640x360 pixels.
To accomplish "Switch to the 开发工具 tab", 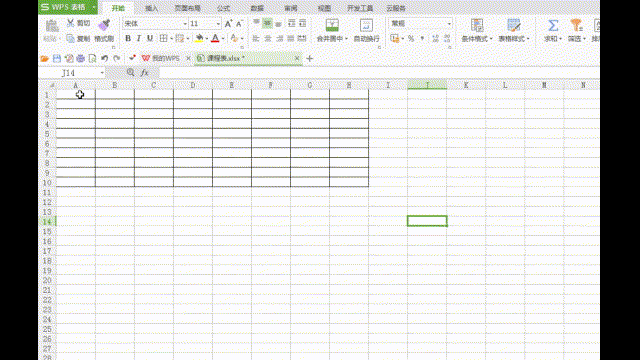I will pos(360,8).
